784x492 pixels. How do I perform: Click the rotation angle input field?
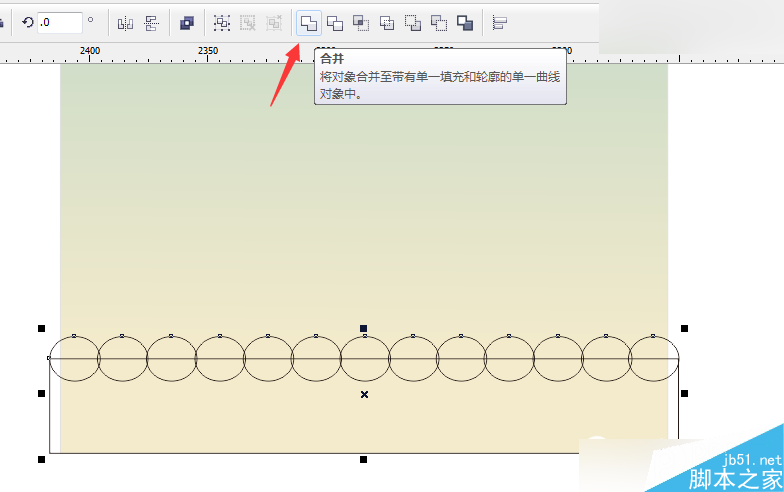(x=60, y=22)
